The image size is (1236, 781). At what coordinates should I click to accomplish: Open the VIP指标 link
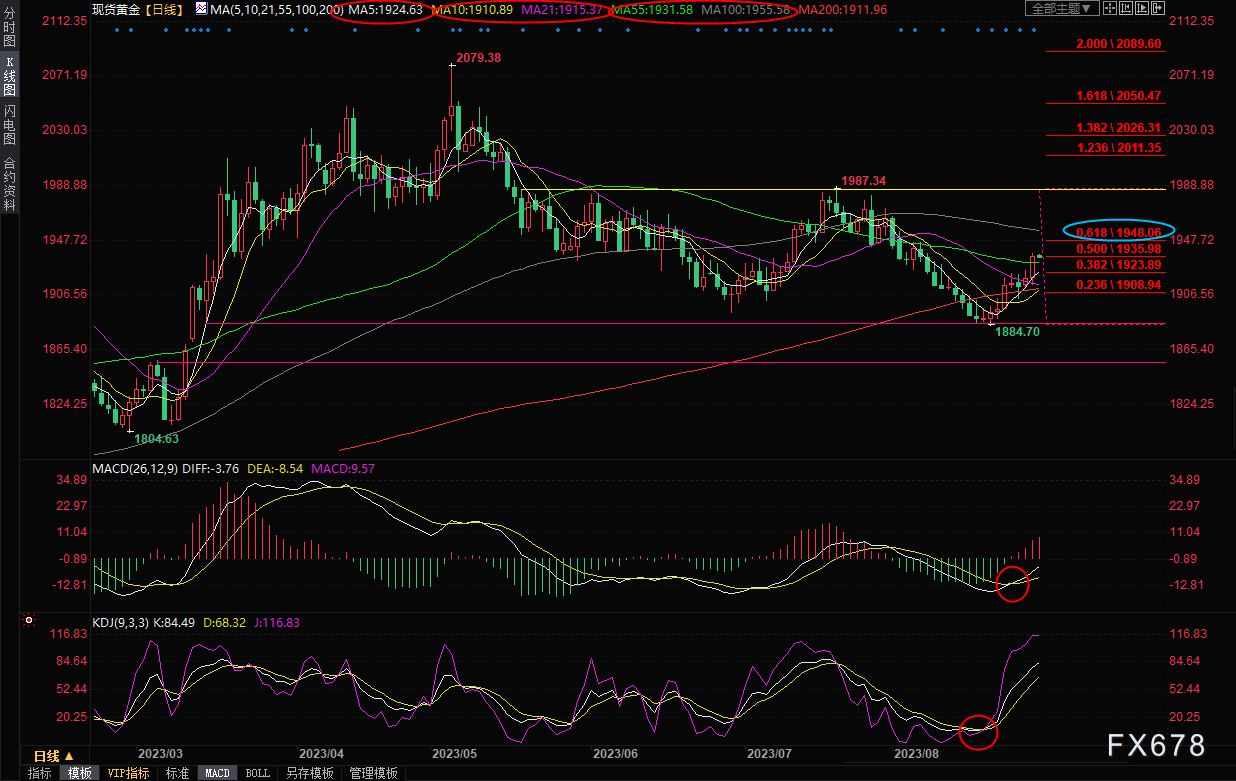[x=128, y=773]
